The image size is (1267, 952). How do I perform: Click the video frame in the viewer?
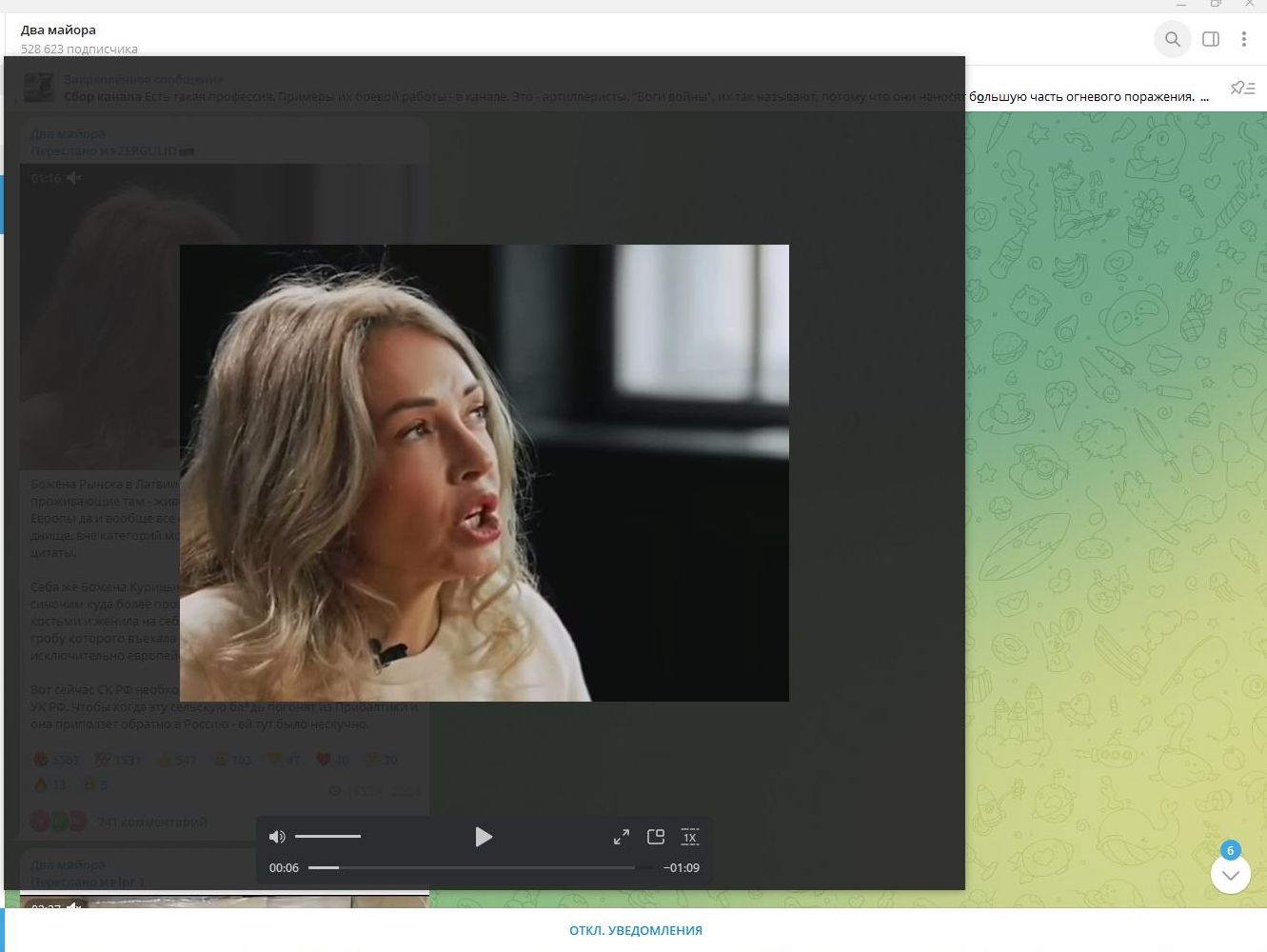484,472
